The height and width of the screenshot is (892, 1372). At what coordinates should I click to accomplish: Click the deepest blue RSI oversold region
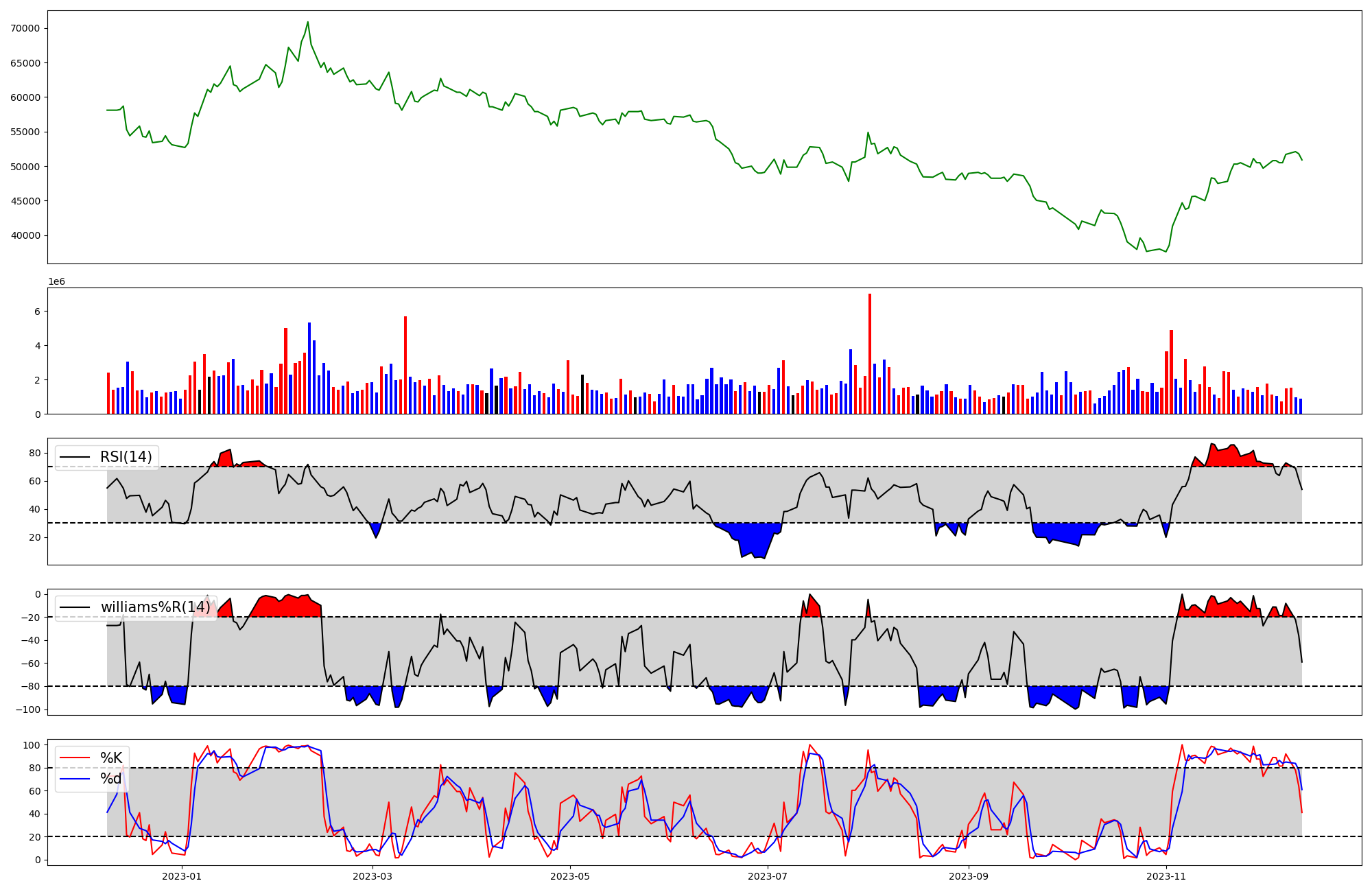point(753,542)
